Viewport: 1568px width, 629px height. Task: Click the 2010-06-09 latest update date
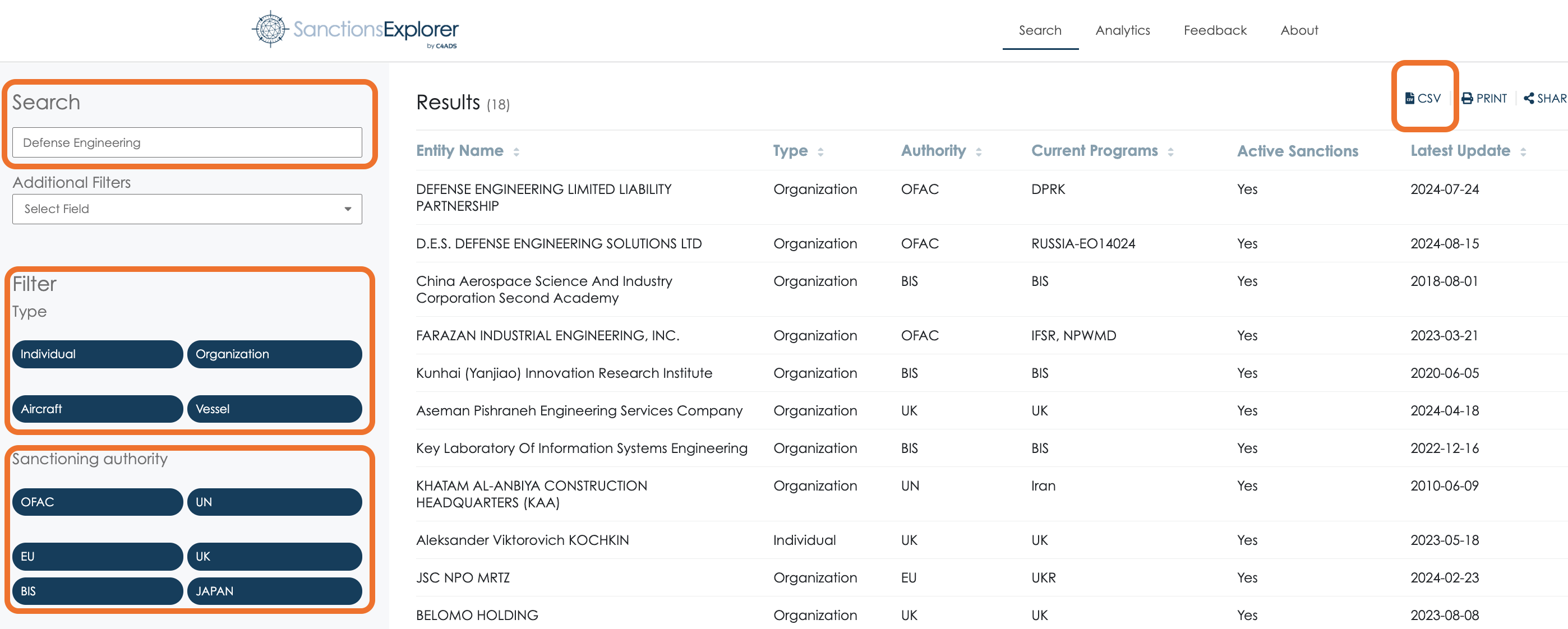coord(1445,485)
